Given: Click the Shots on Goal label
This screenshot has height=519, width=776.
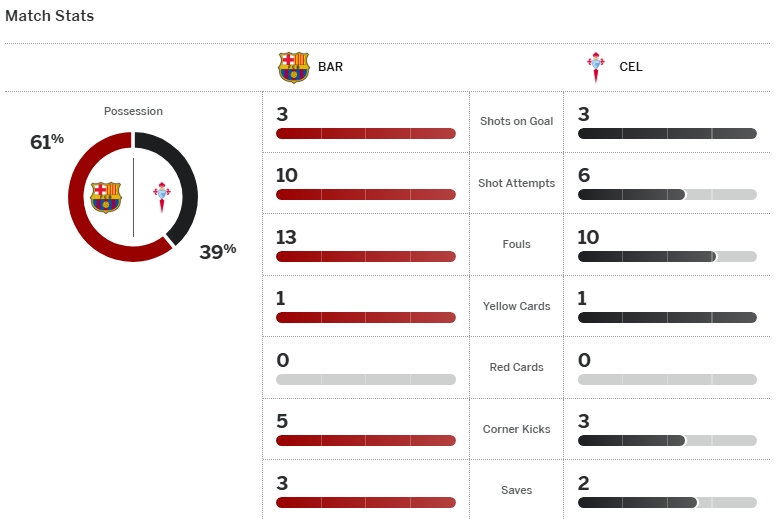Looking at the screenshot, I should pos(516,121).
